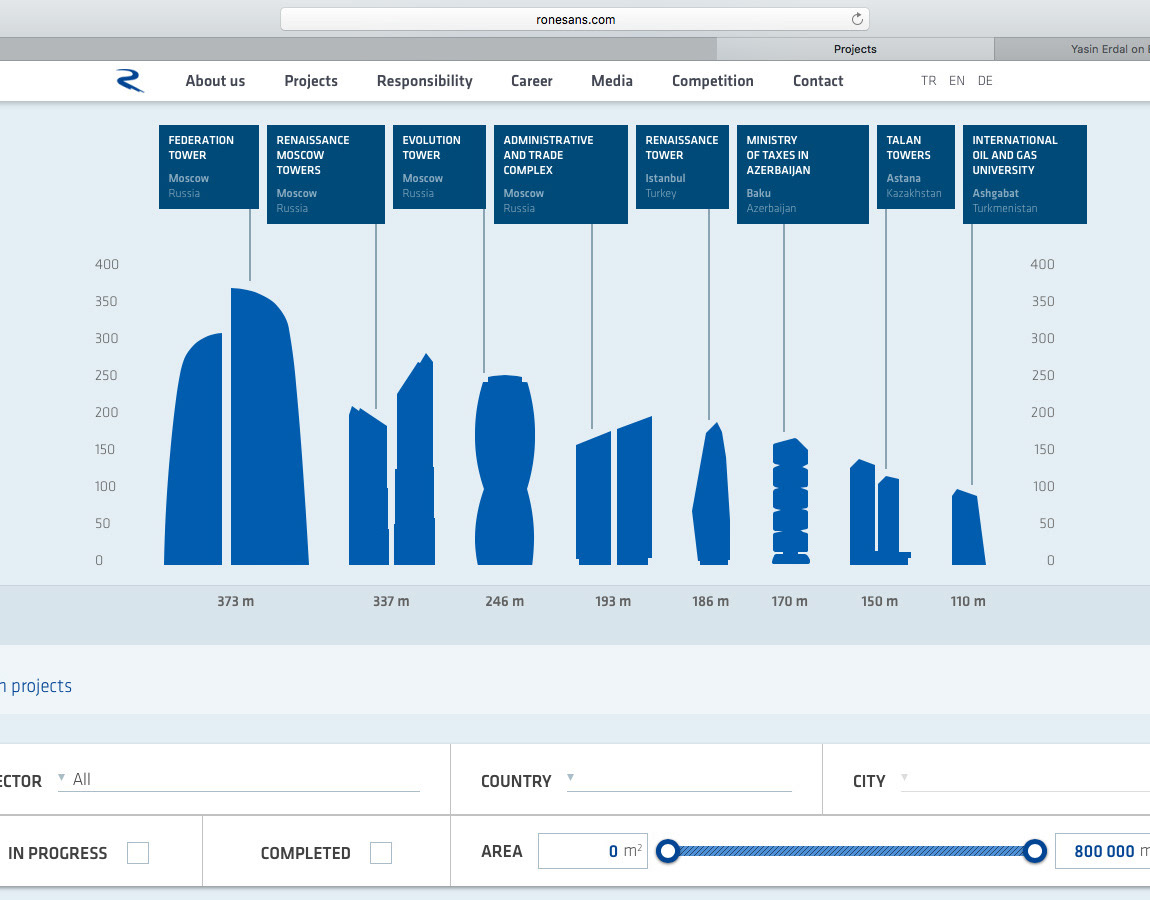Go to the Career page

[532, 81]
